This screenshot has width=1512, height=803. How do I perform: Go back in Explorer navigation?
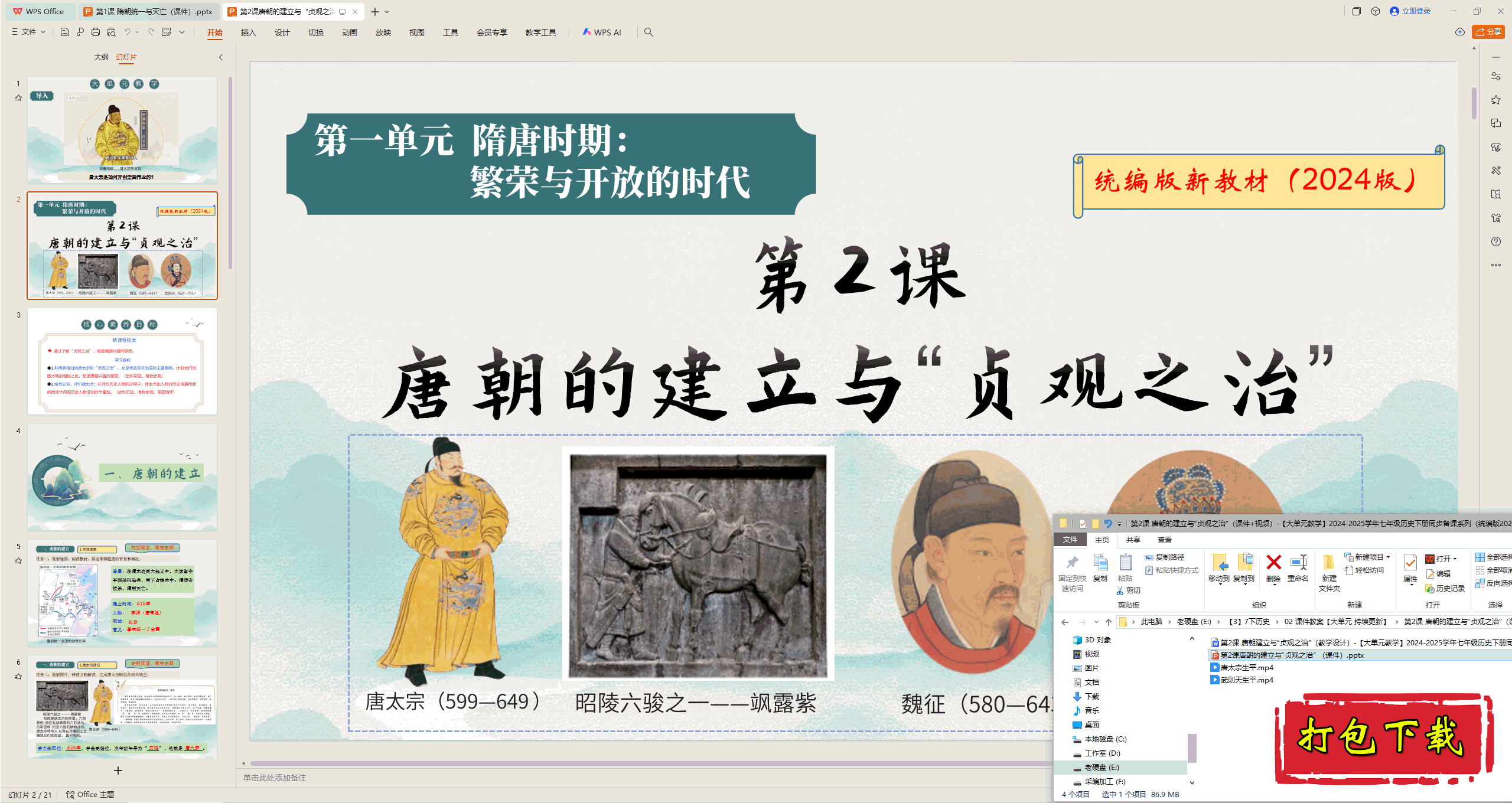[x=1065, y=622]
